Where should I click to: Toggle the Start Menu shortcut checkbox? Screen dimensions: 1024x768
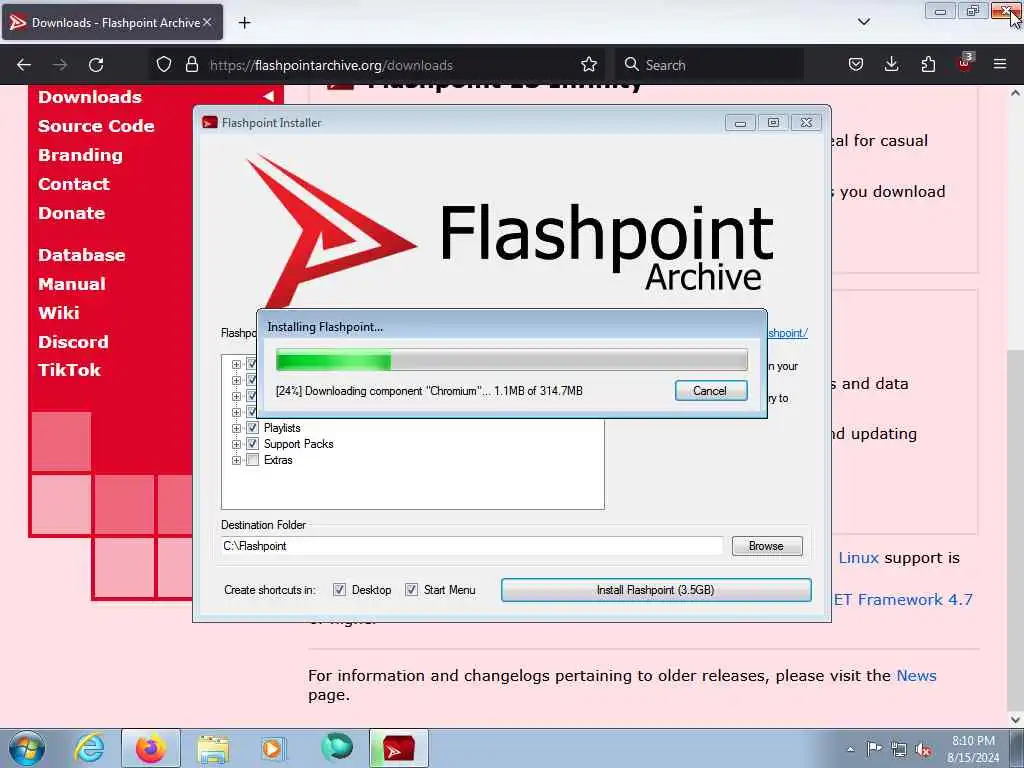point(411,590)
